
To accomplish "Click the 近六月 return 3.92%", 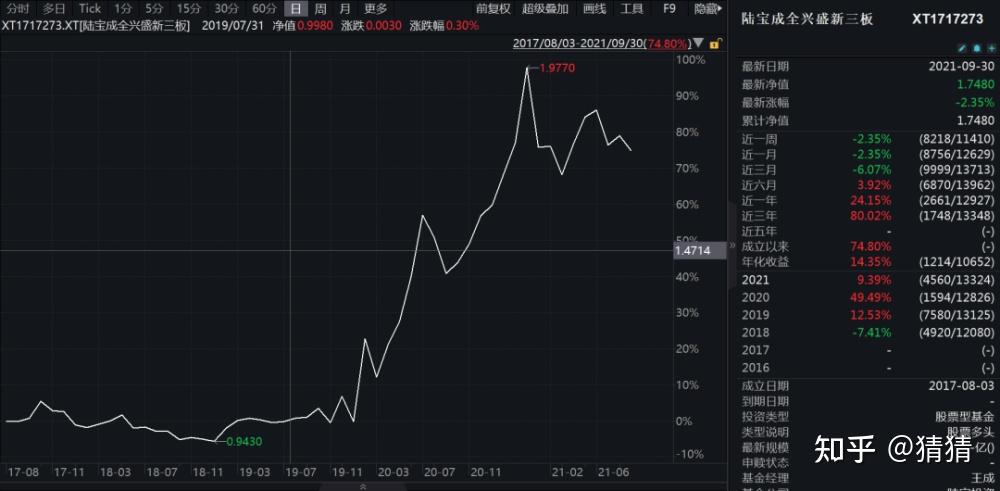I will [874, 185].
